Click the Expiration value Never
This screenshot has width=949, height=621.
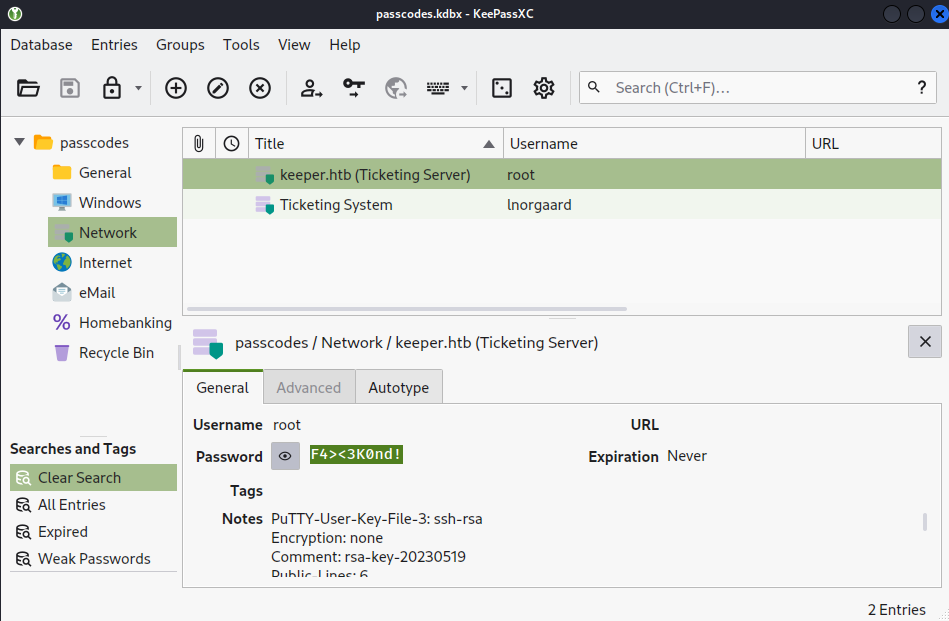point(687,456)
